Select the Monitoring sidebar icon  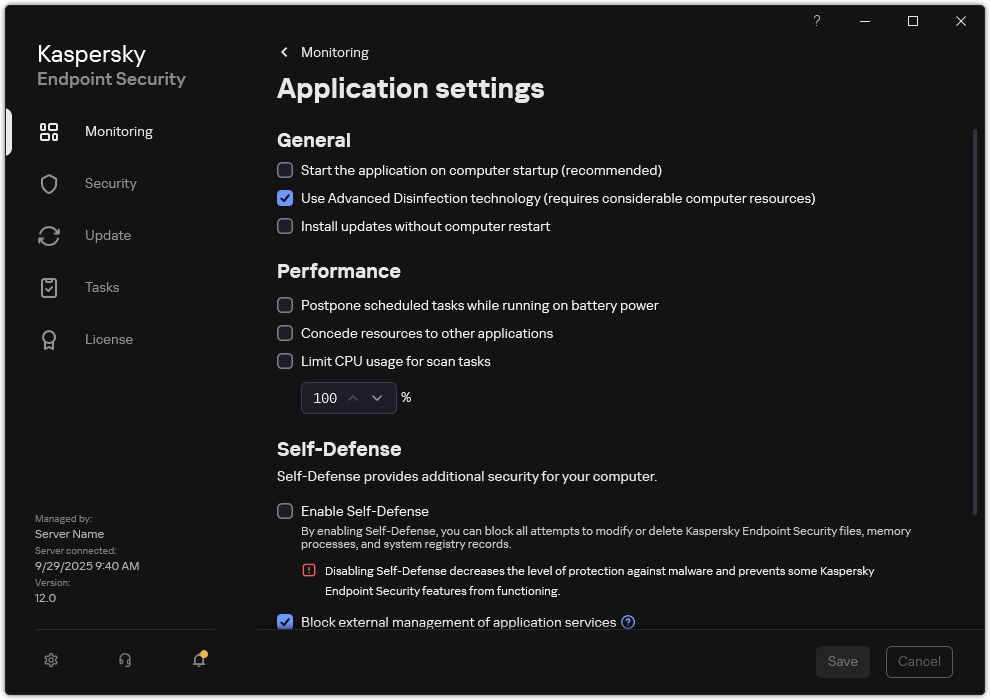(48, 131)
